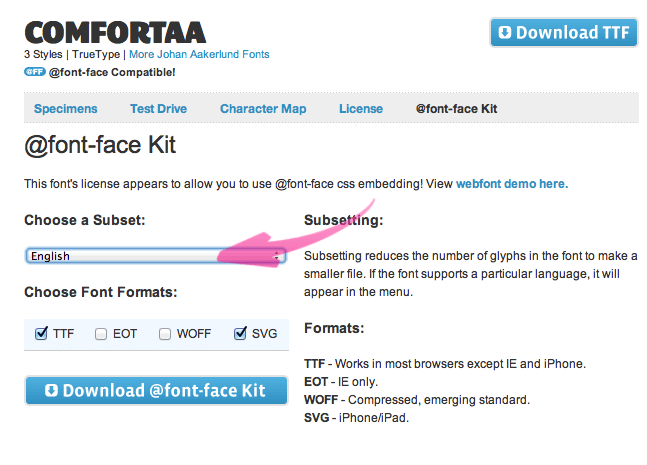647x465 pixels.
Task: Toggle the TTF format checkbox
Action: coord(41,333)
